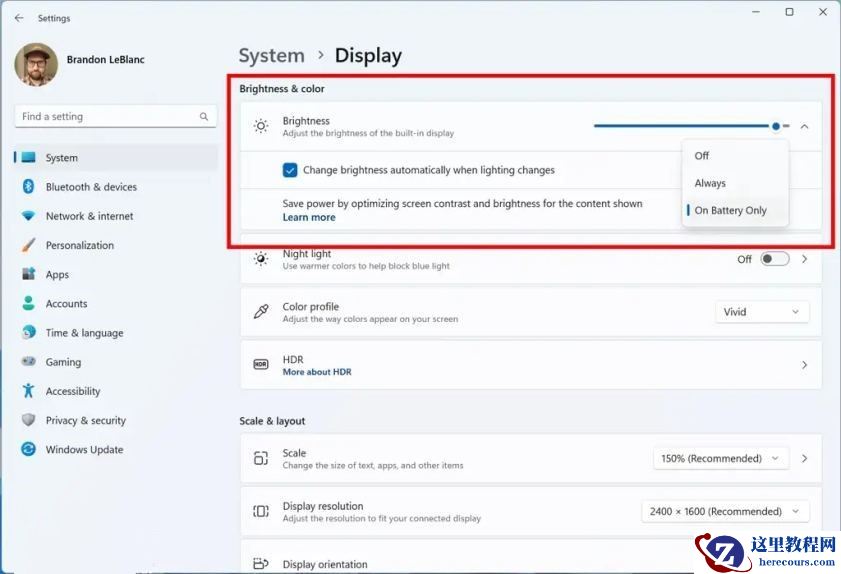Click in the Find a setting field
The height and width of the screenshot is (574, 841).
115,116
